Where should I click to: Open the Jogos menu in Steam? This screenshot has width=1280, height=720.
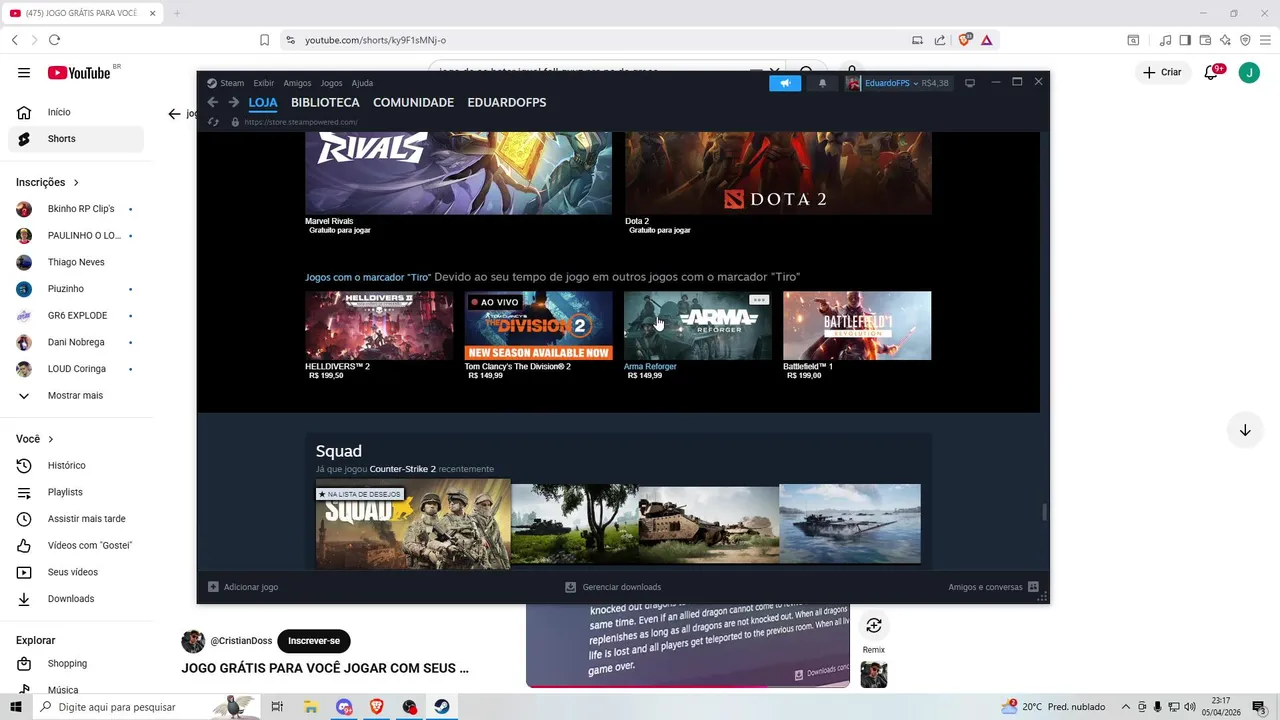point(331,83)
